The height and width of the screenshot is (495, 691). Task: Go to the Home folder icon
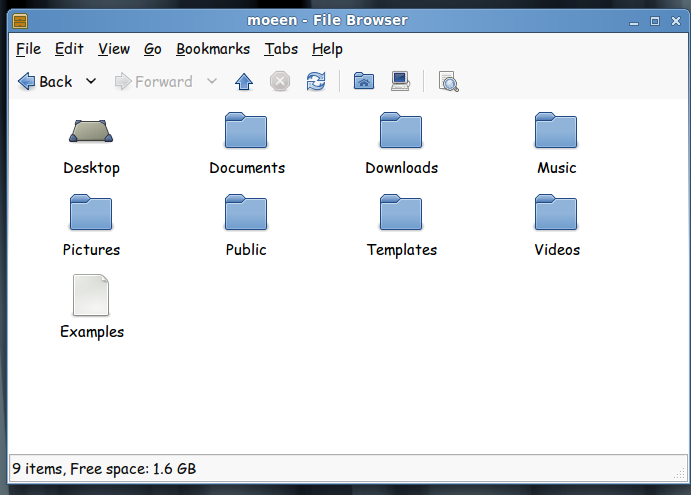coord(364,81)
